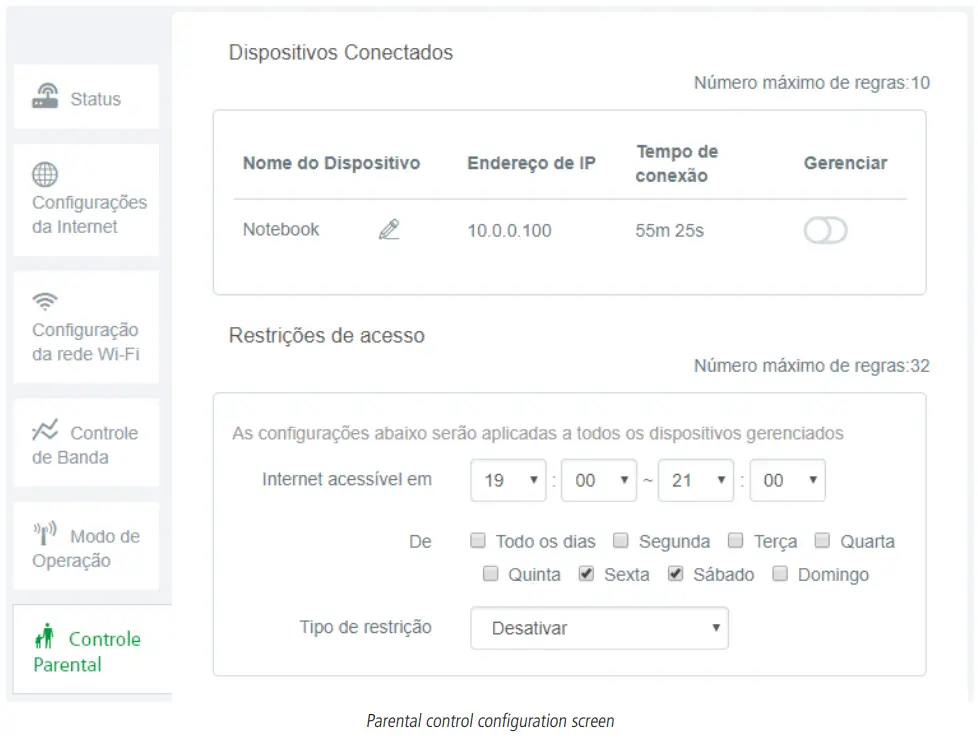The width and height of the screenshot is (978, 744).
Task: Expand the Tipo de restrição Desativar dropdown
Action: coord(599,628)
